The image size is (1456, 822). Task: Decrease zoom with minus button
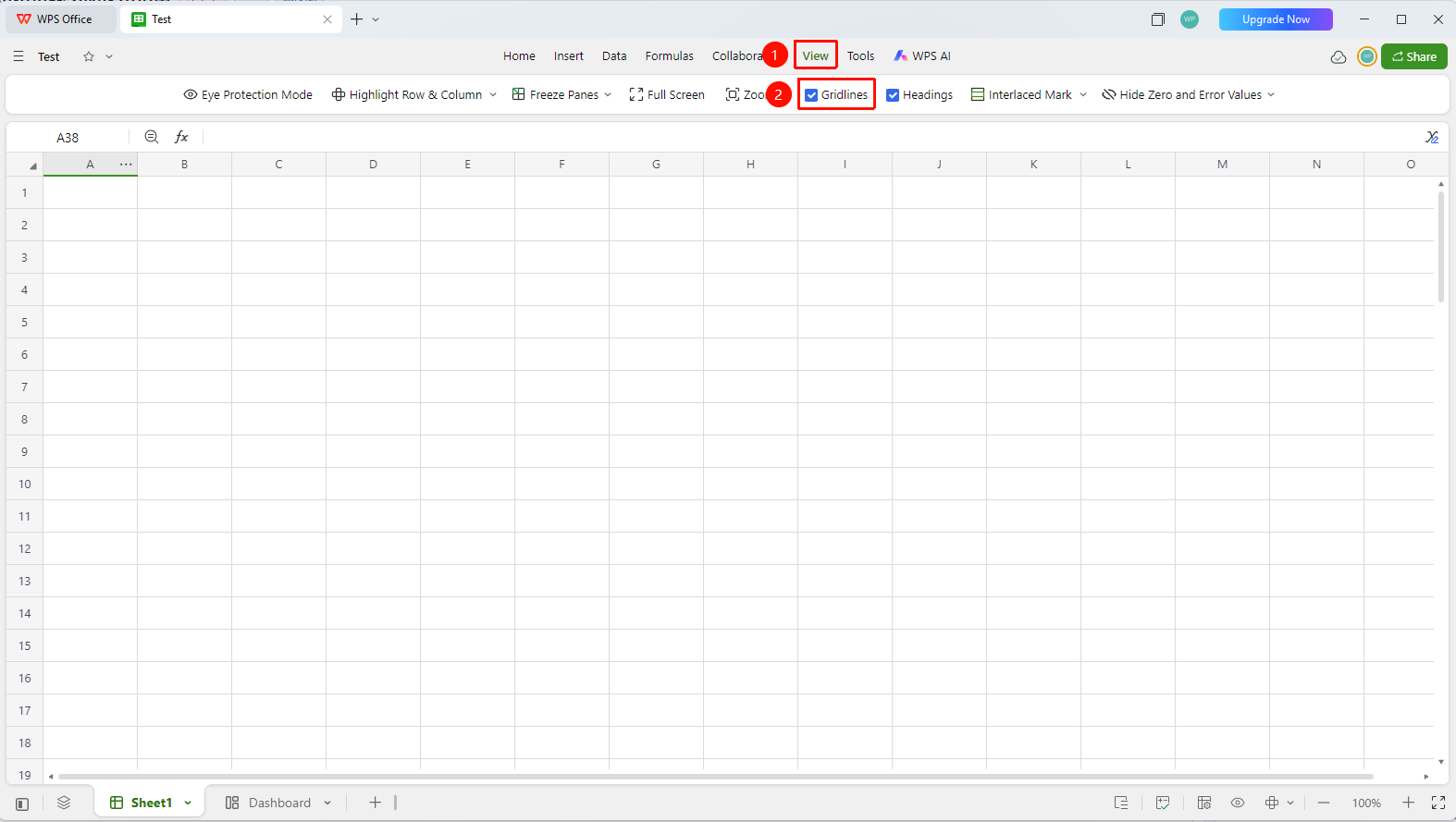point(1324,803)
